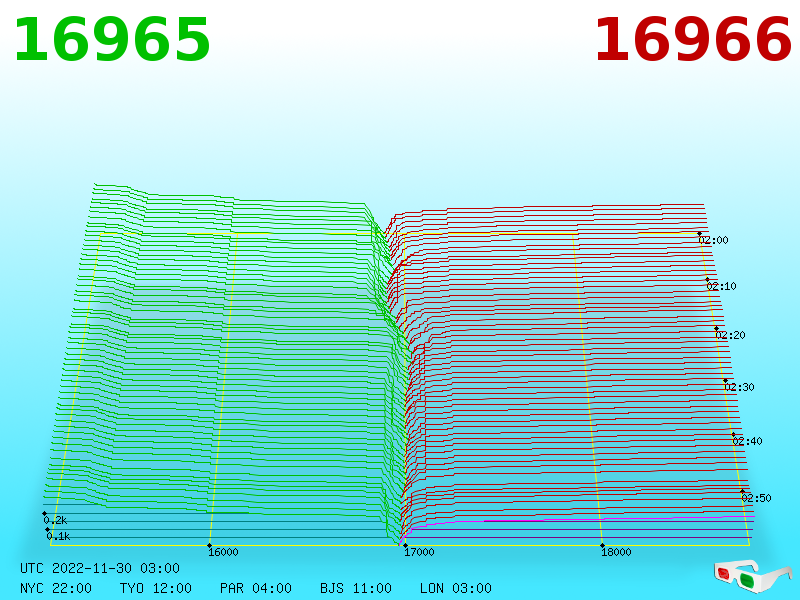Select the 02:20 time axis label

[x=731, y=335]
